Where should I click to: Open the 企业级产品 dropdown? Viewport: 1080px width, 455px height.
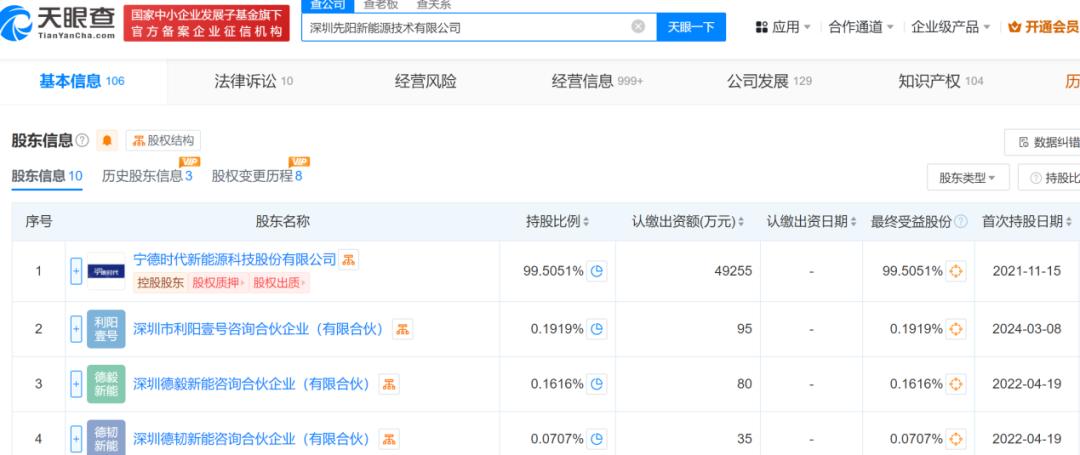(951, 27)
